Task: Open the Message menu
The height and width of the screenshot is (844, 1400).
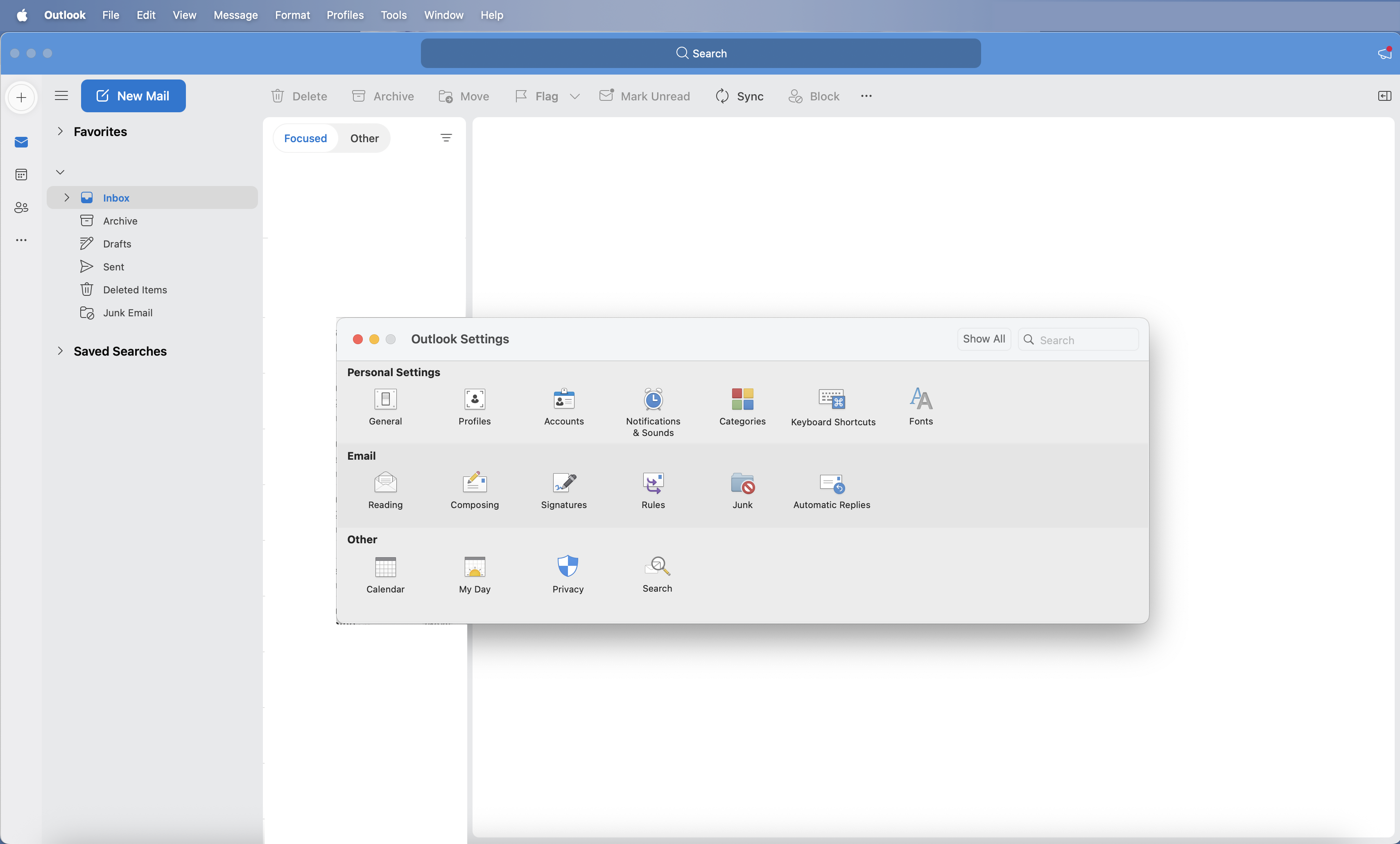Action: click(235, 15)
